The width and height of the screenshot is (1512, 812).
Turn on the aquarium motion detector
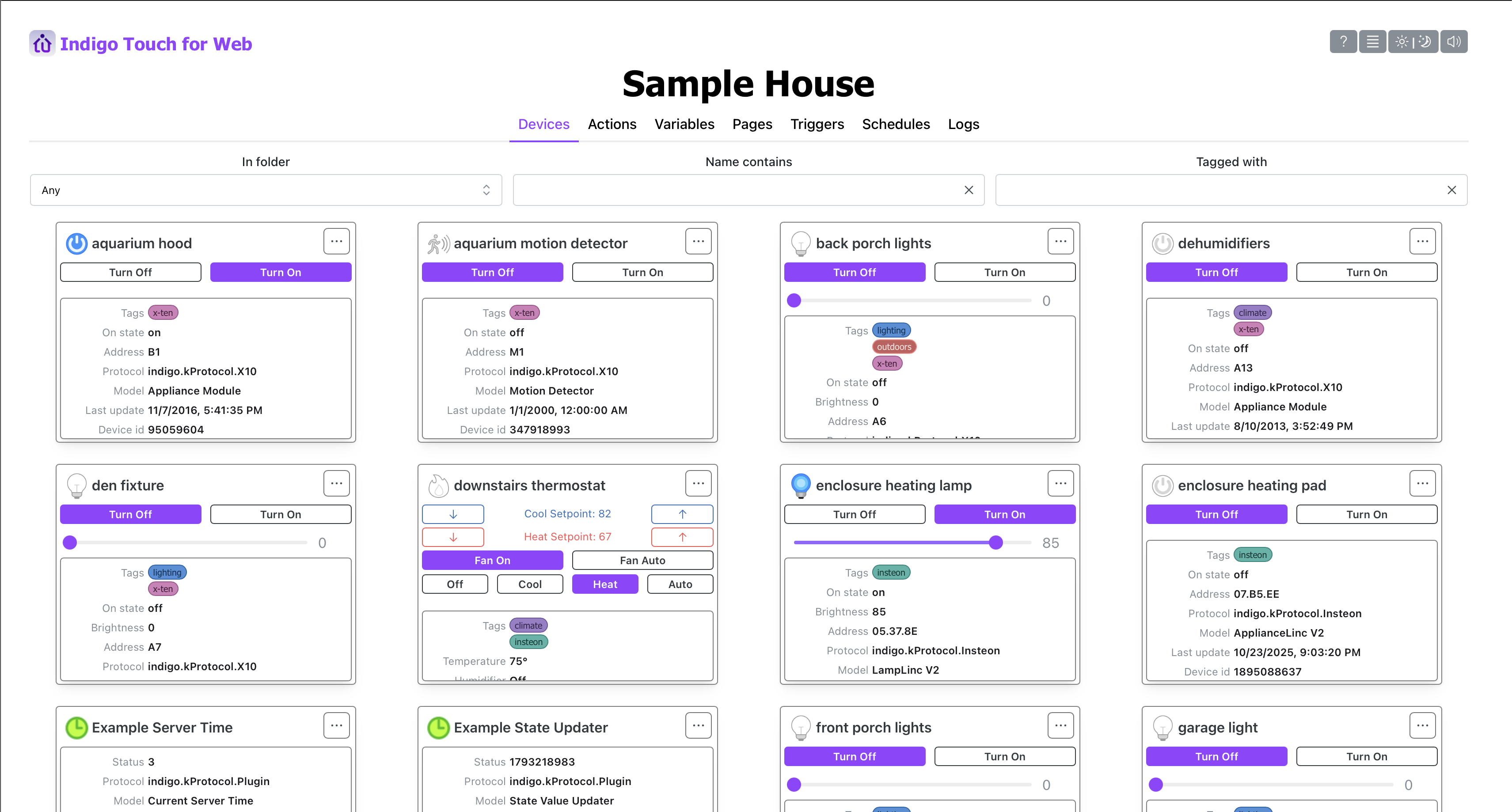click(643, 272)
